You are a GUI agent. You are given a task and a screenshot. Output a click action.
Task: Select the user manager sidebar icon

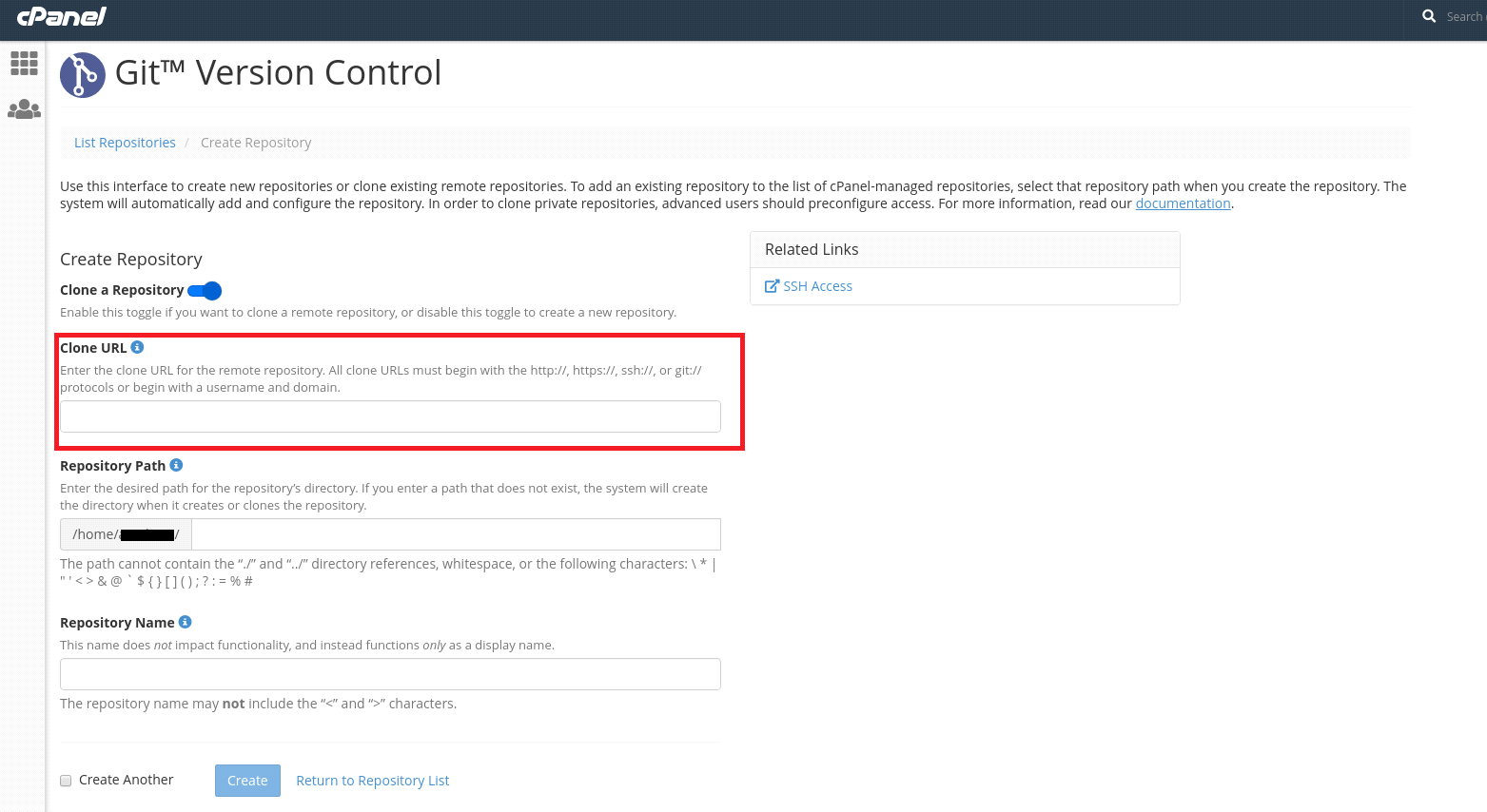23,108
